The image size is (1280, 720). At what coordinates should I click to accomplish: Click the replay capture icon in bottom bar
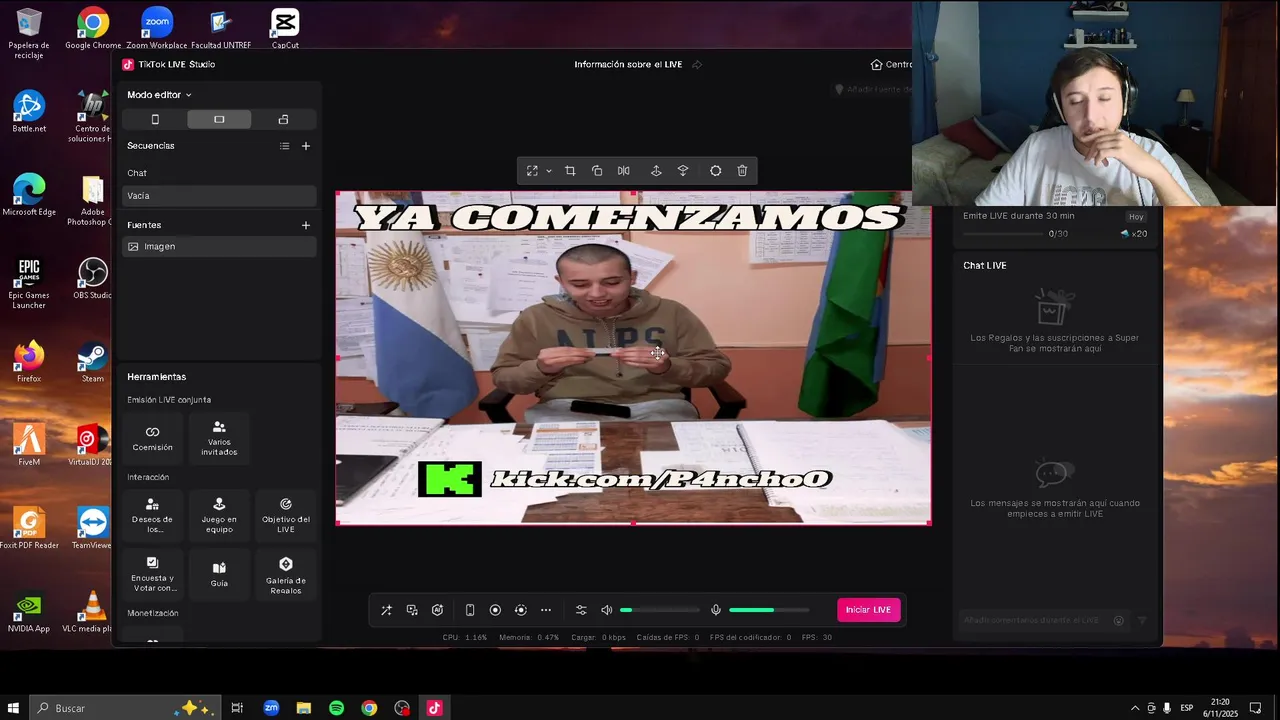pos(520,610)
